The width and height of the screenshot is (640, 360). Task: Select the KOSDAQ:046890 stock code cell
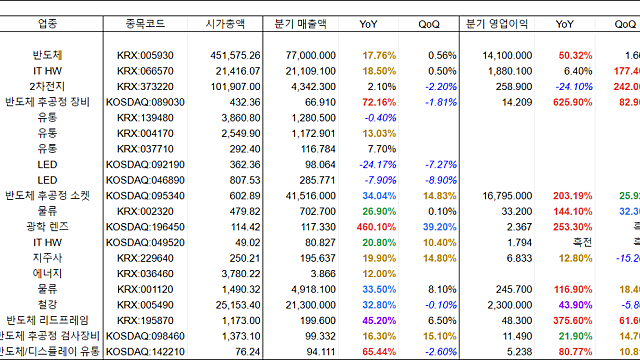pos(145,180)
